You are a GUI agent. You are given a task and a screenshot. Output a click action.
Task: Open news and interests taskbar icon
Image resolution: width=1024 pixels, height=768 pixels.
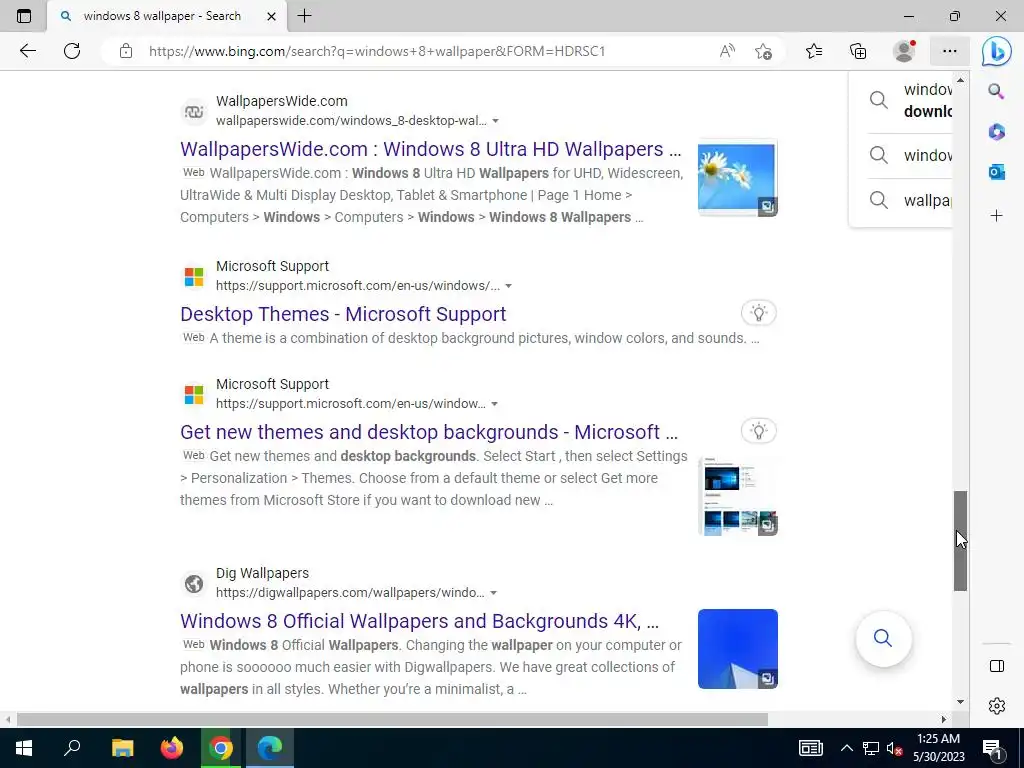(810, 748)
